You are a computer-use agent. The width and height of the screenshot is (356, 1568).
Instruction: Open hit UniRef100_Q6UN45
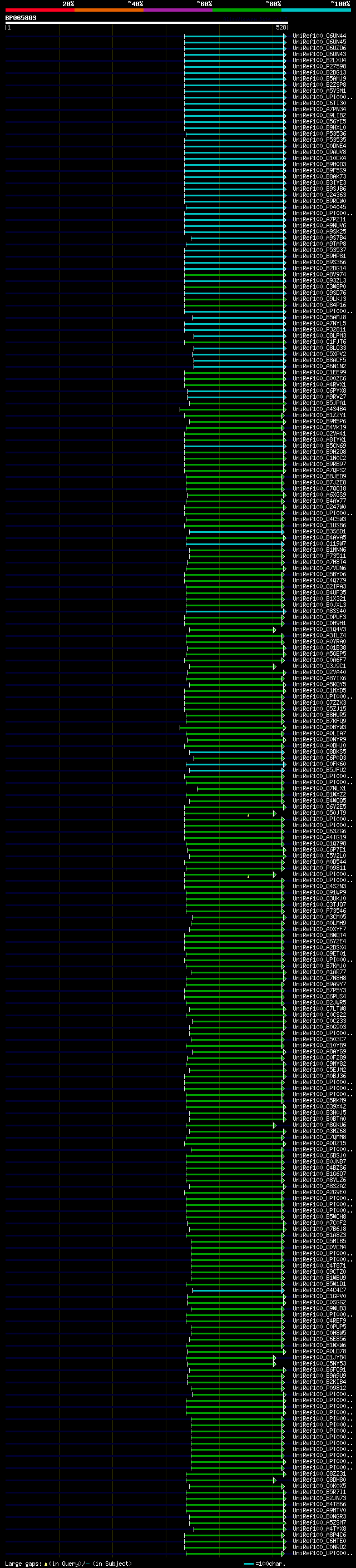(319, 42)
